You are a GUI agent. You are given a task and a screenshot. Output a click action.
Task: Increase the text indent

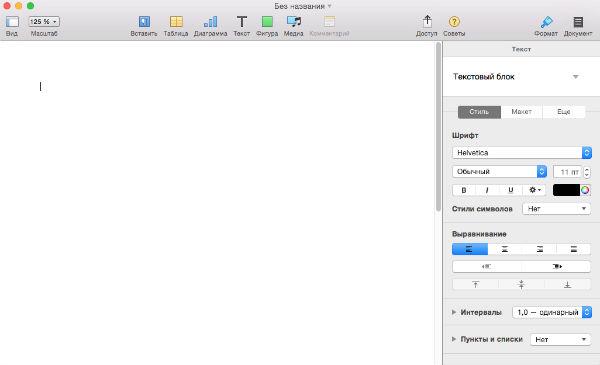point(556,266)
